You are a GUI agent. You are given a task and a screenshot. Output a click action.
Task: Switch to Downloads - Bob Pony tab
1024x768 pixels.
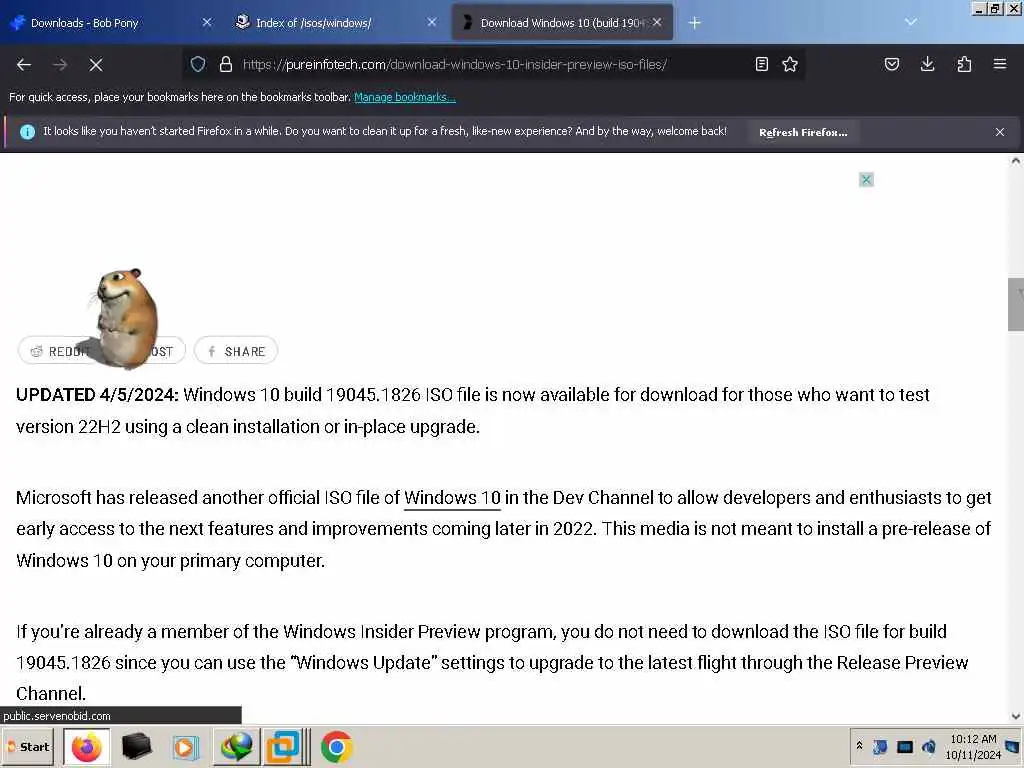[x=110, y=23]
